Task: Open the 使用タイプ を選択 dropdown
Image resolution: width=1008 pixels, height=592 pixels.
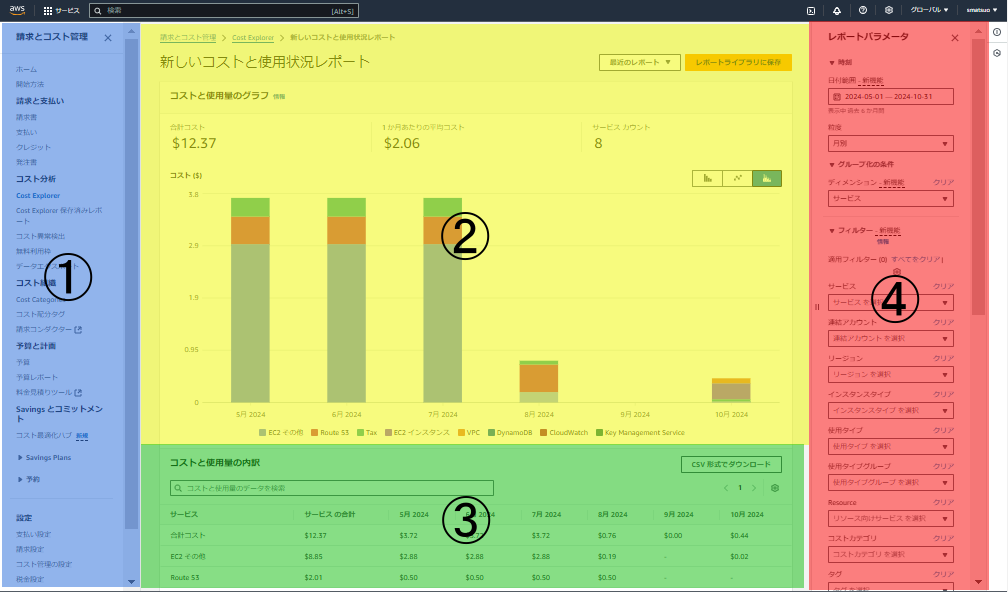Action: coord(890,446)
